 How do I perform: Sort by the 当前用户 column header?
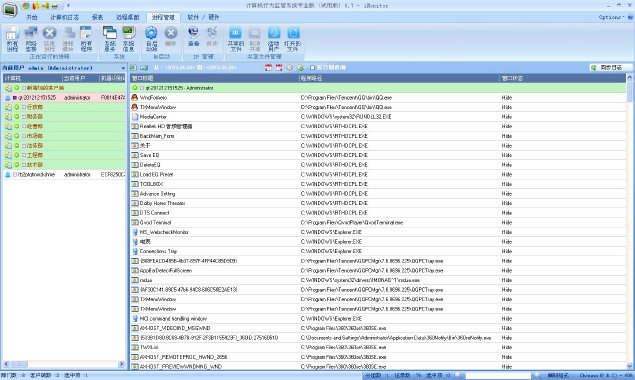tap(80, 78)
